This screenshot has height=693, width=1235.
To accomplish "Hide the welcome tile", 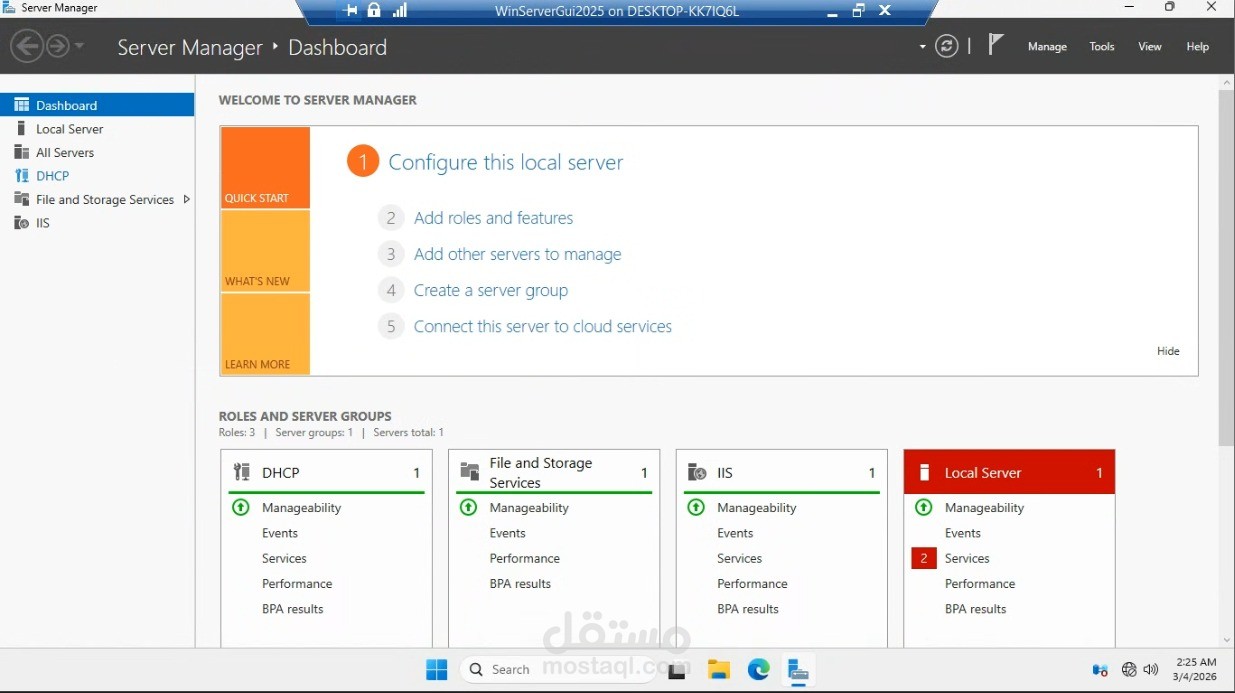I will point(1168,351).
